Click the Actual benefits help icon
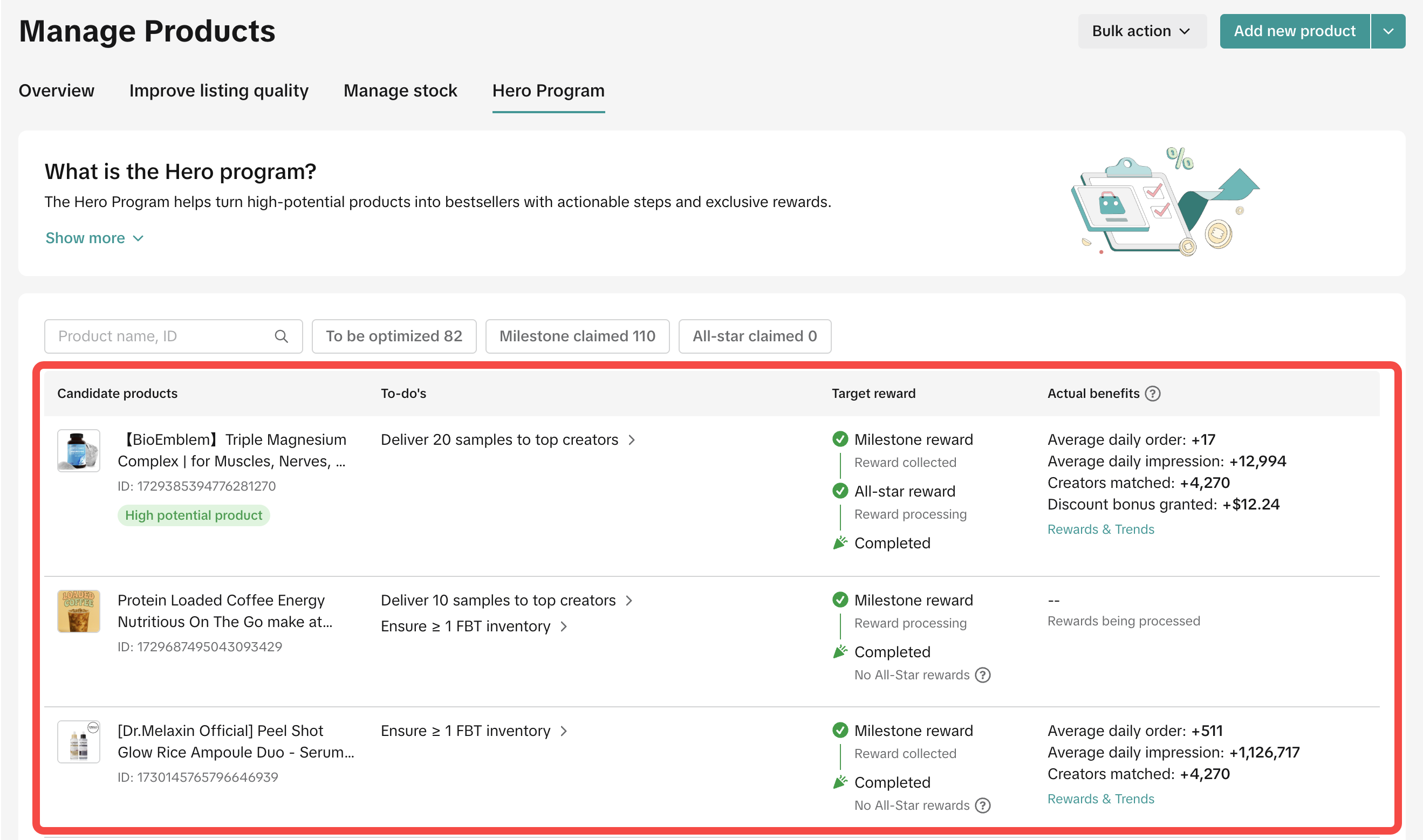This screenshot has height=840, width=1423. 1152,394
